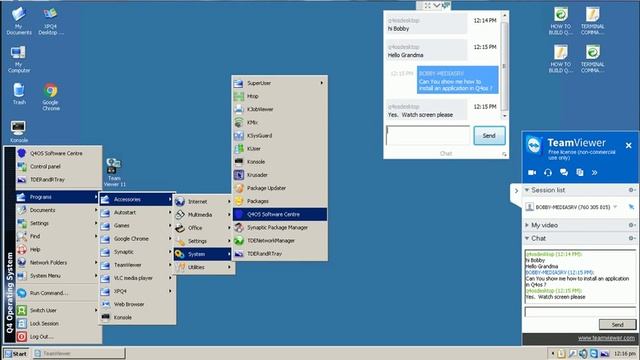Screen dimensions: 640x360
Task: Open XPQ4 Desktop icon
Action: coord(51,20)
